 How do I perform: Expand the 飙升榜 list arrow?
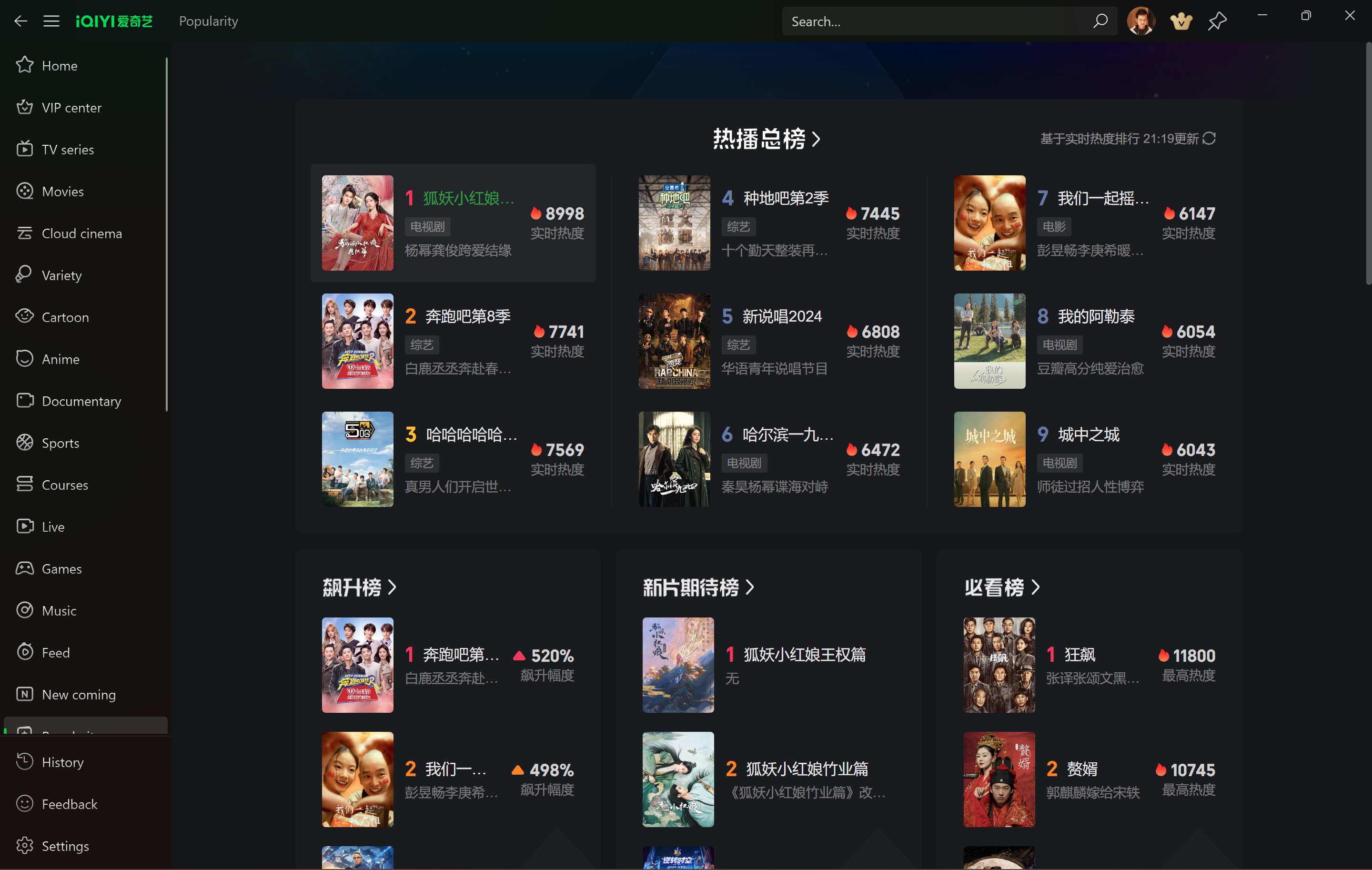(x=392, y=587)
